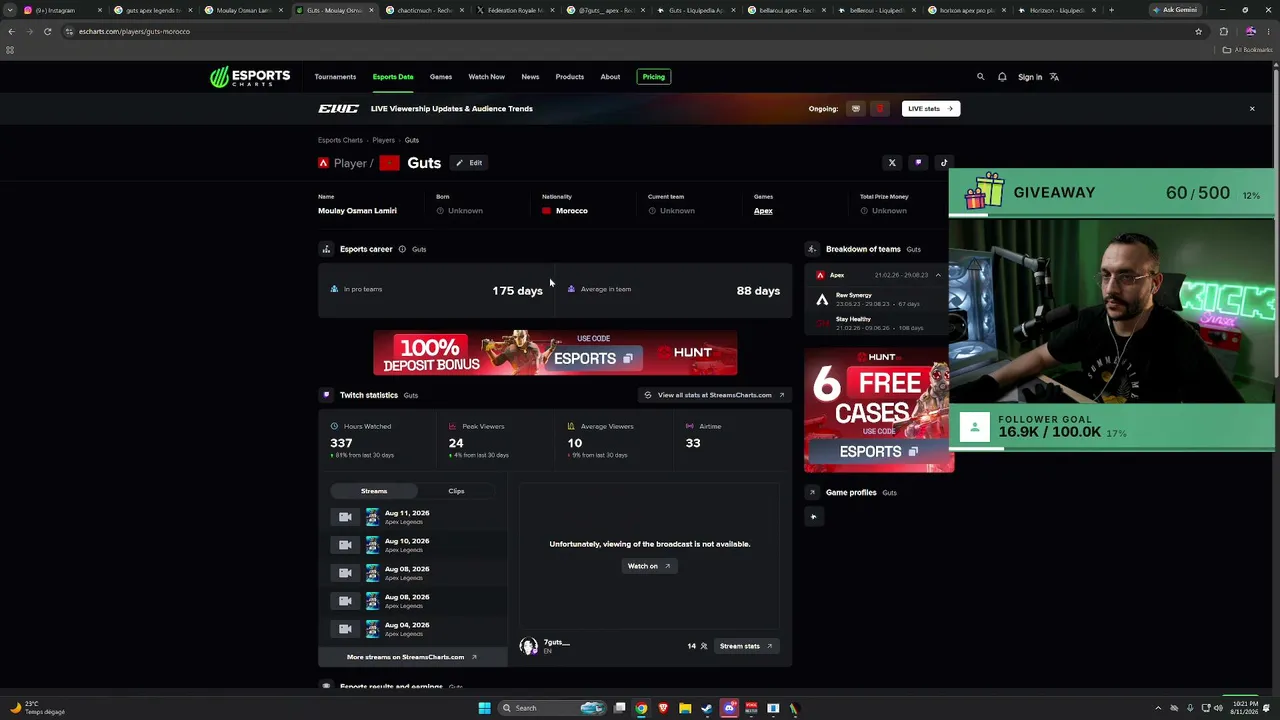Click the Pricing button
The image size is (1280, 720).
[654, 77]
